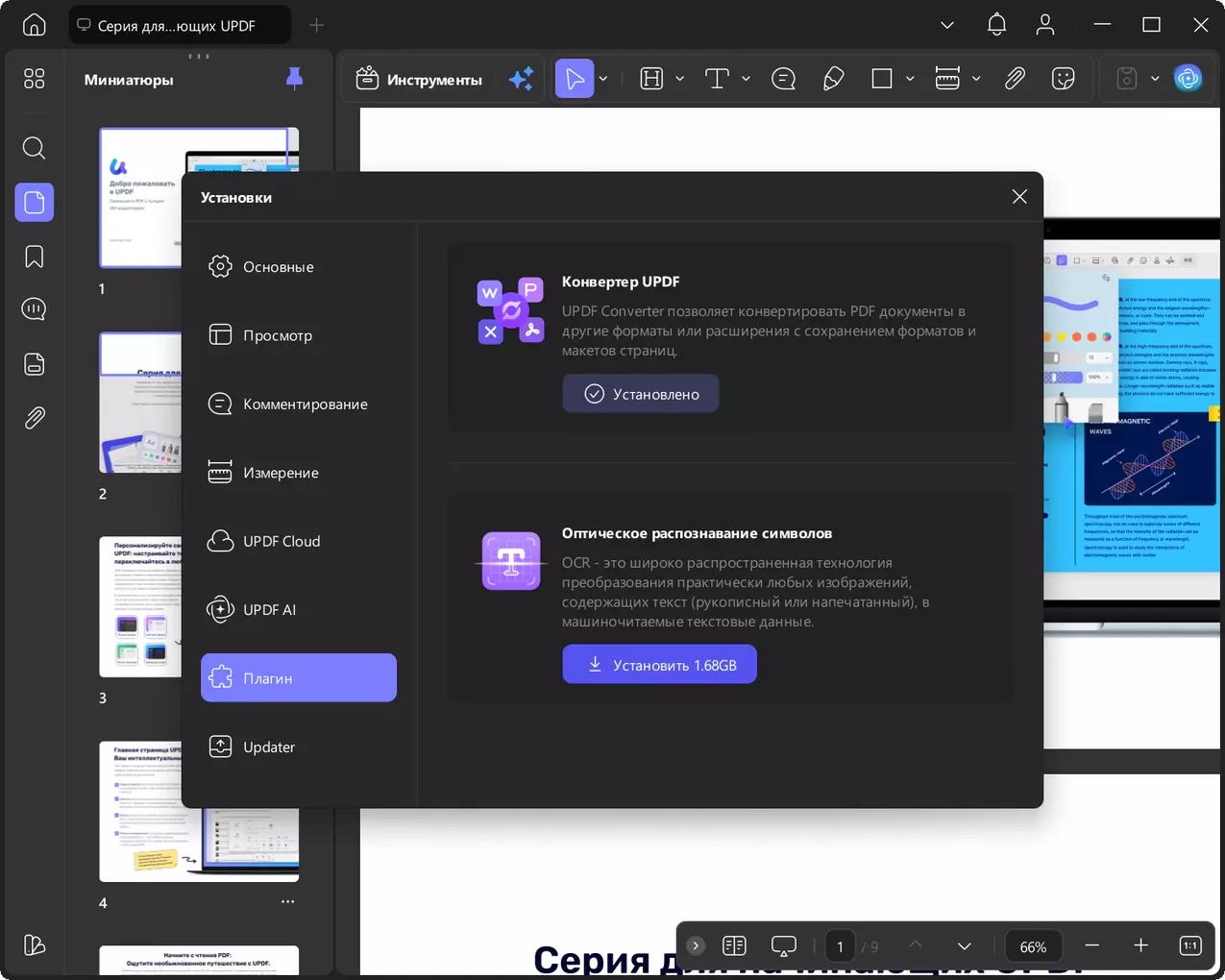Image resolution: width=1225 pixels, height=980 pixels.
Task: Open the Home icon in title bar
Action: click(x=35, y=25)
